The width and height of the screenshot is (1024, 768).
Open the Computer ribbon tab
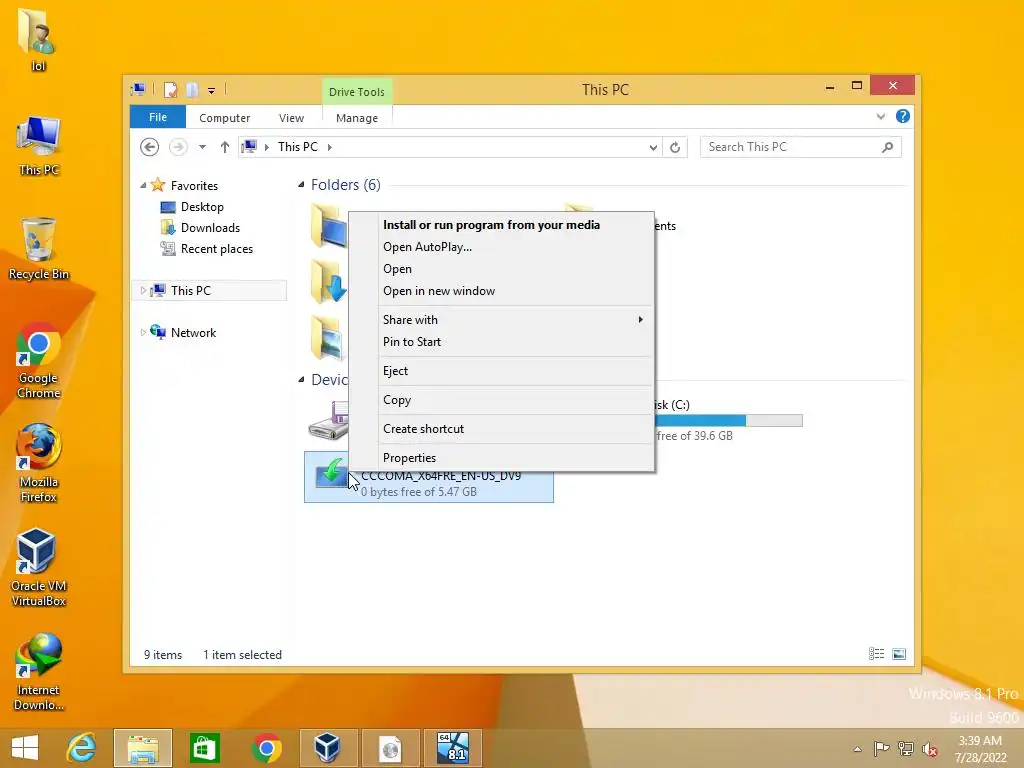pyautogui.click(x=225, y=118)
